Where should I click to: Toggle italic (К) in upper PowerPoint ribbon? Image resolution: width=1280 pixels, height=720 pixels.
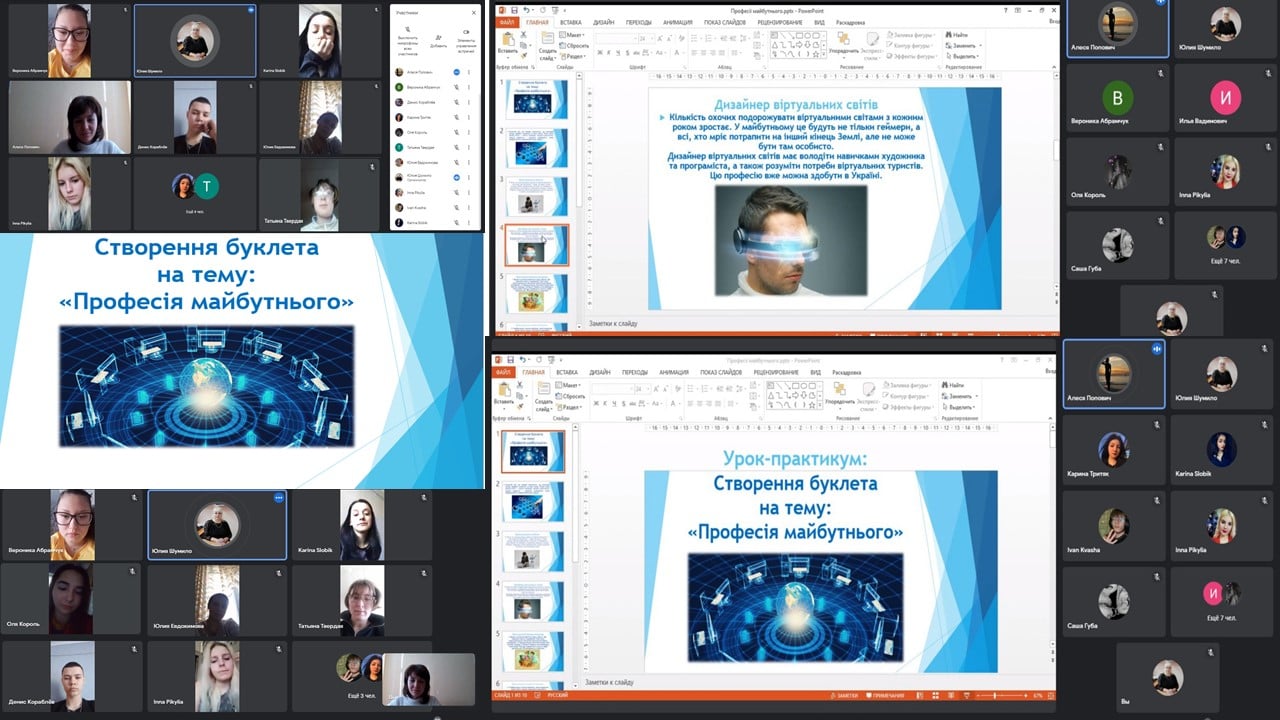point(609,53)
